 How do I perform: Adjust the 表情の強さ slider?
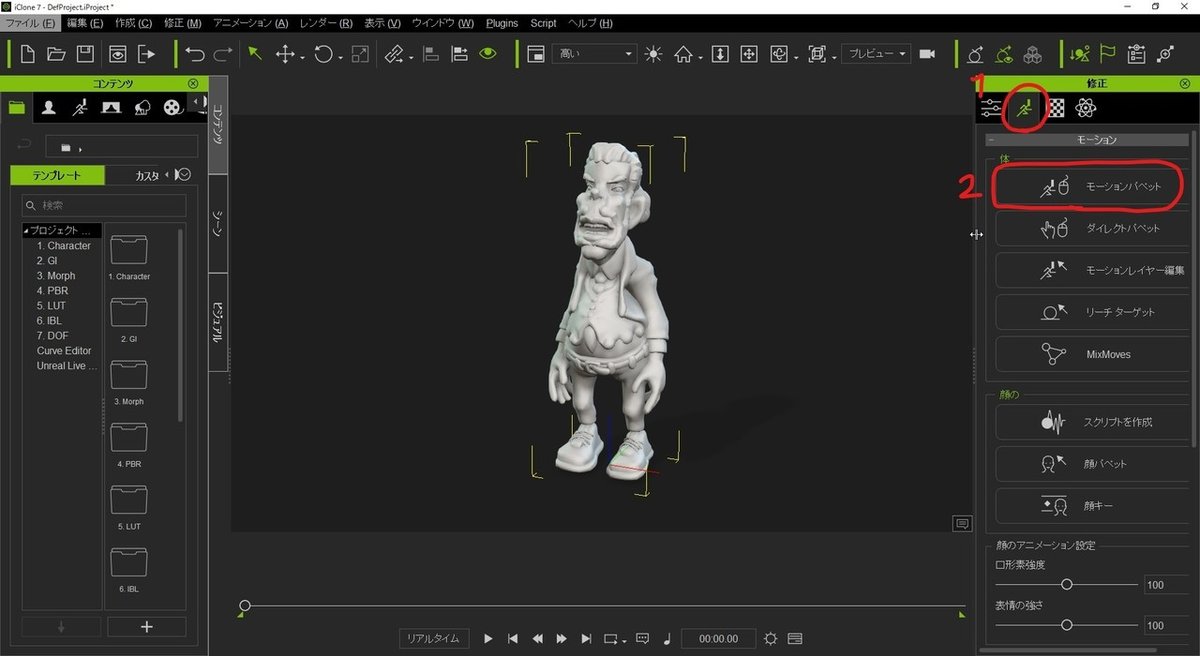pos(1067,624)
